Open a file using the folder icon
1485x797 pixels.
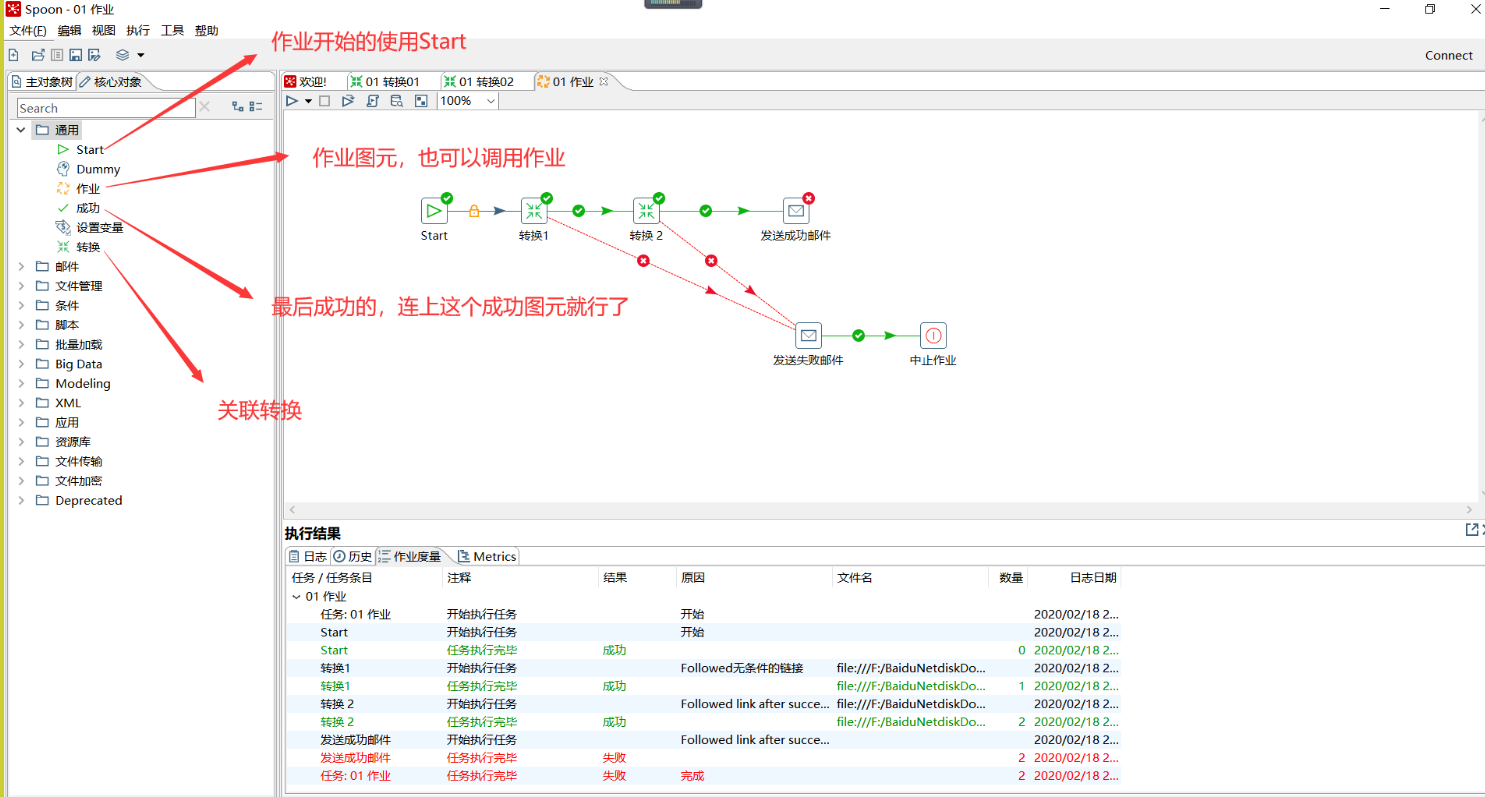(38, 55)
